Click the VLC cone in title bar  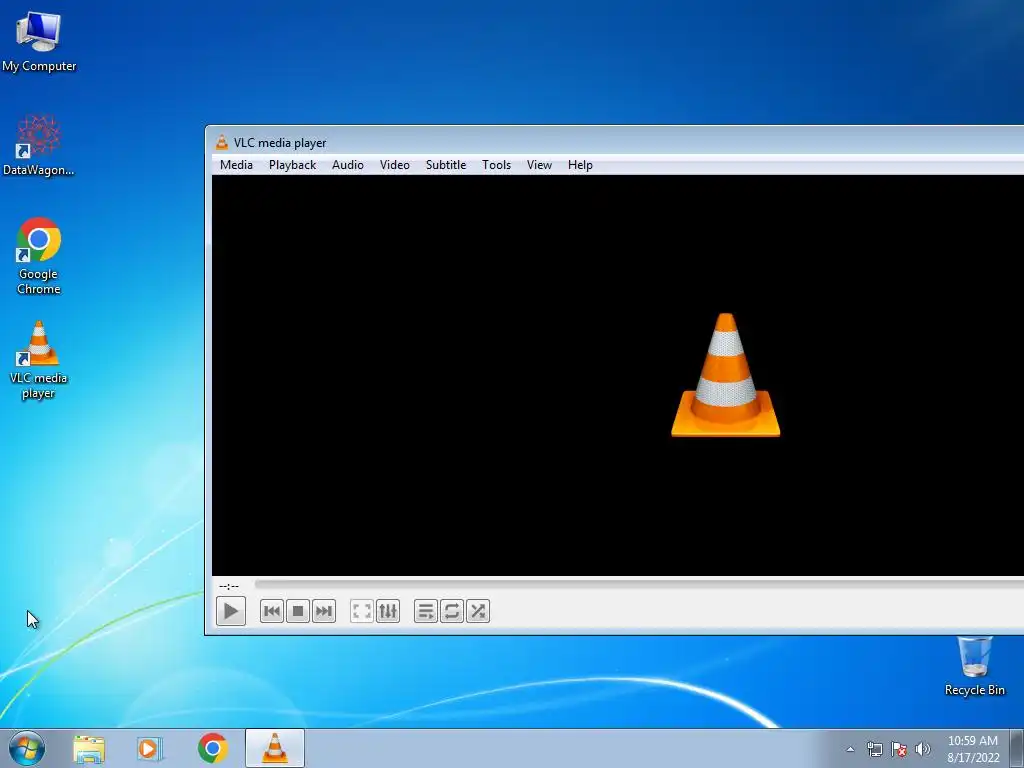coord(222,142)
